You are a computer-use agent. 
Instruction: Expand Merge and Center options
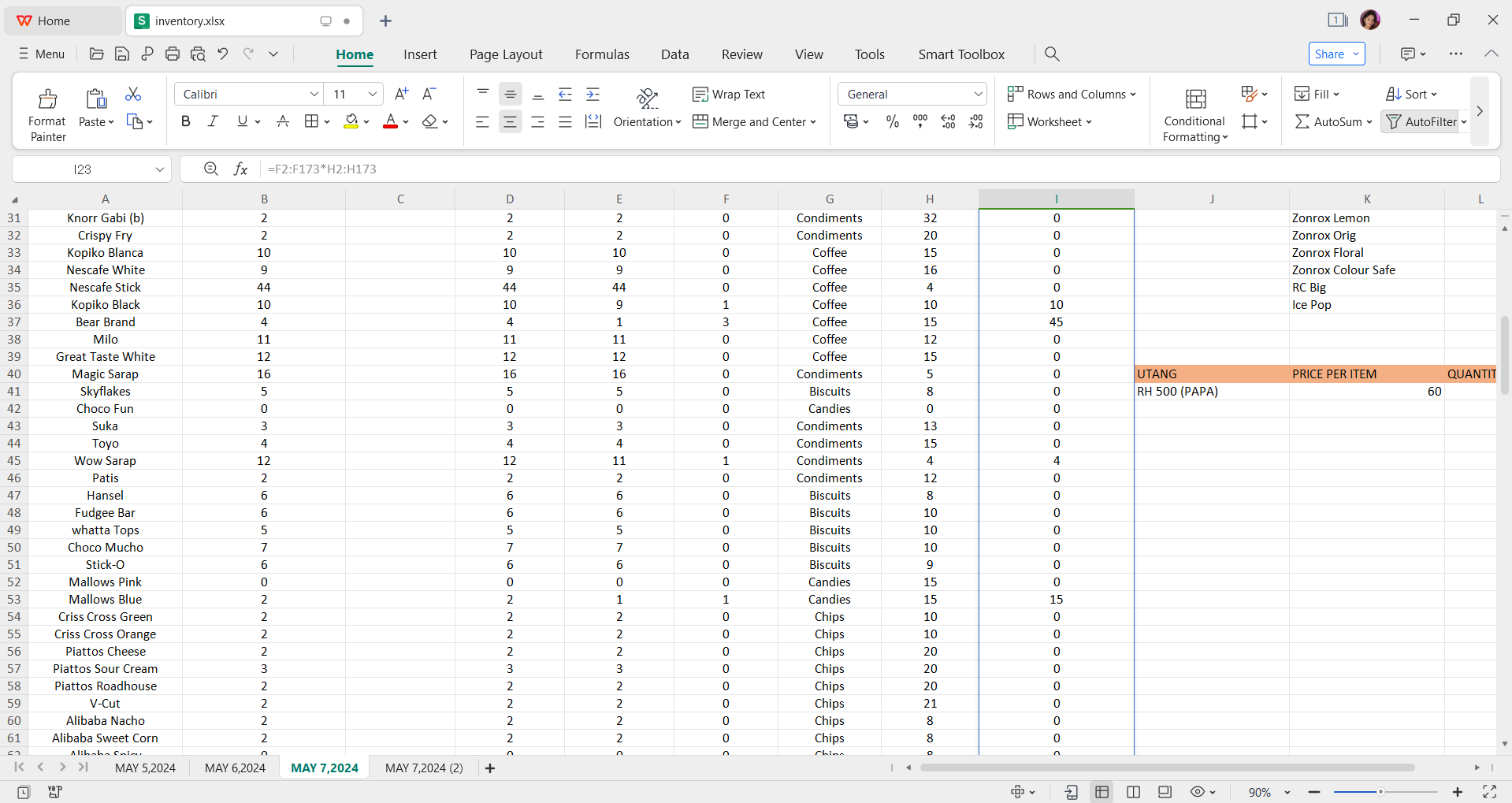coord(813,122)
